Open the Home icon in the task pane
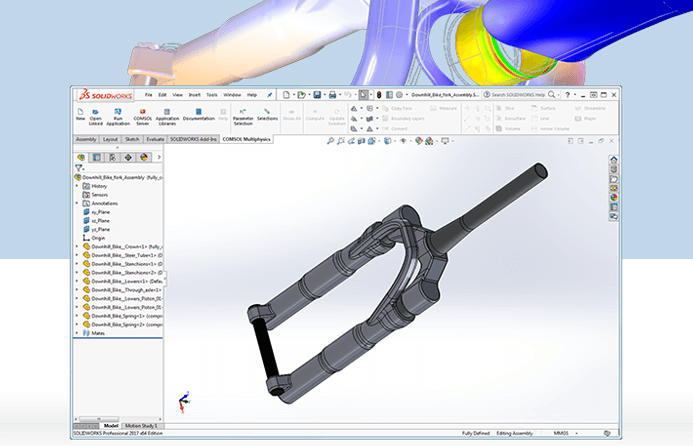693x446 pixels. (x=614, y=160)
